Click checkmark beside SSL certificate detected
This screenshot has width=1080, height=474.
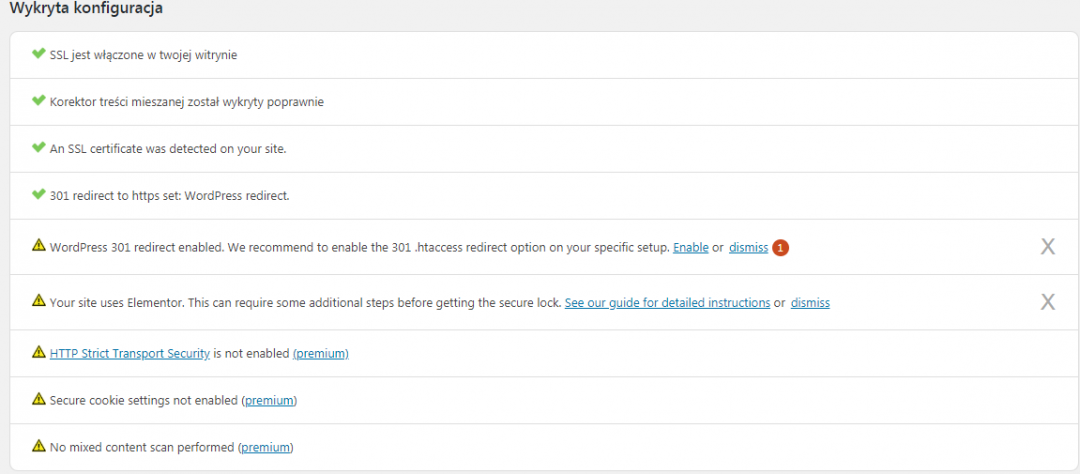point(39,147)
